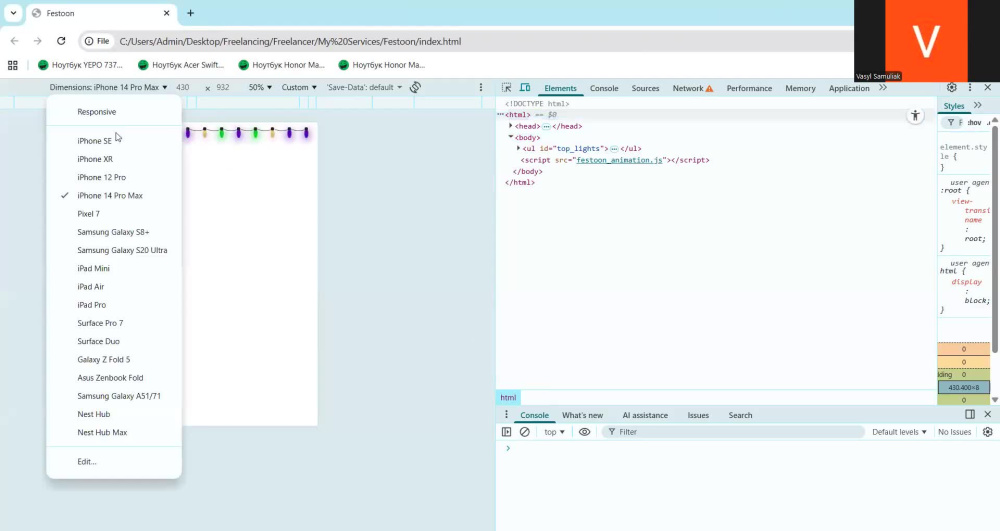Open device toolbar more options menu
The width and height of the screenshot is (1000, 531).
click(481, 87)
